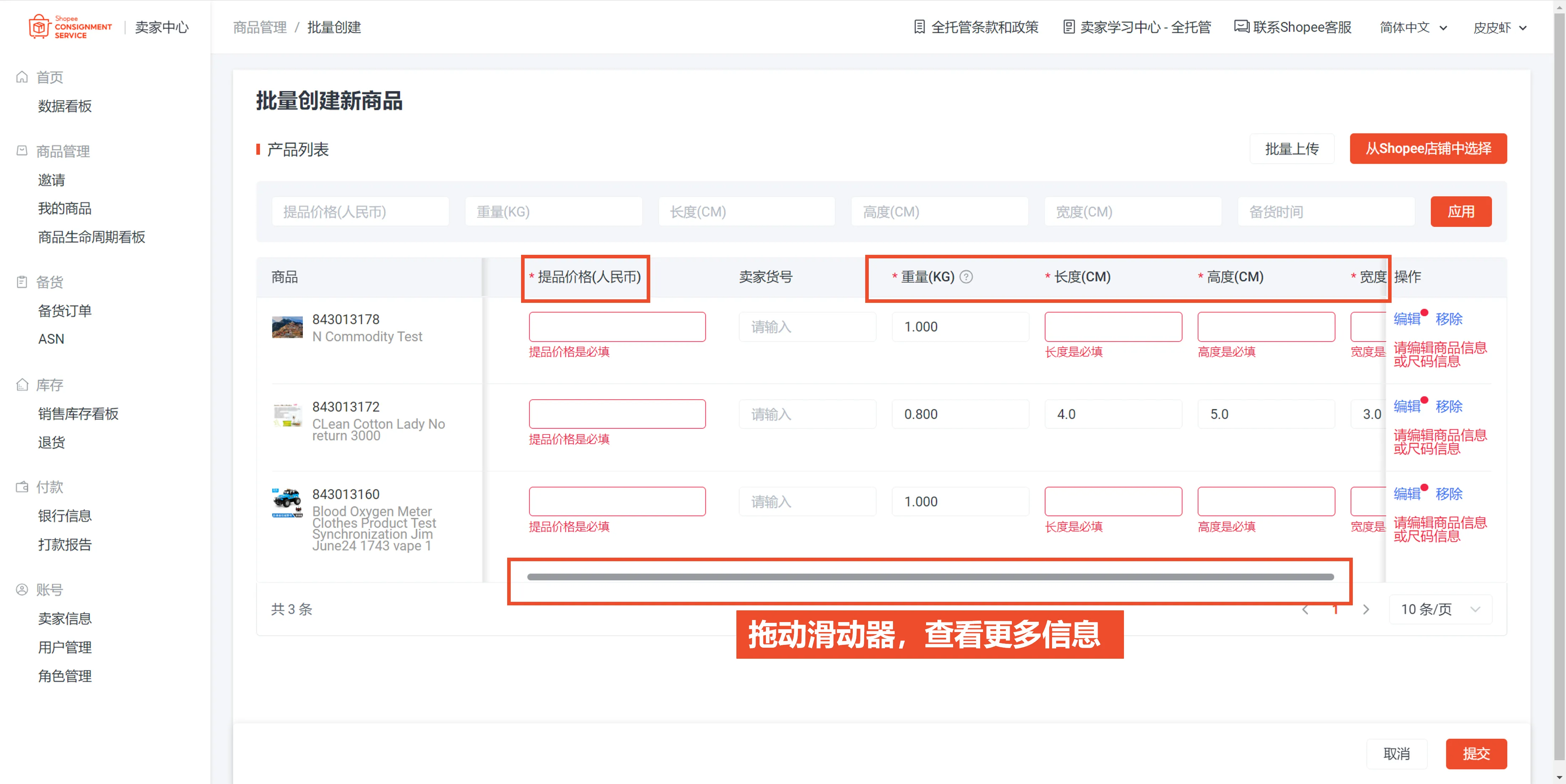Click the 提品价格(人民币) filter input field
The height and width of the screenshot is (784, 1566).
360,211
